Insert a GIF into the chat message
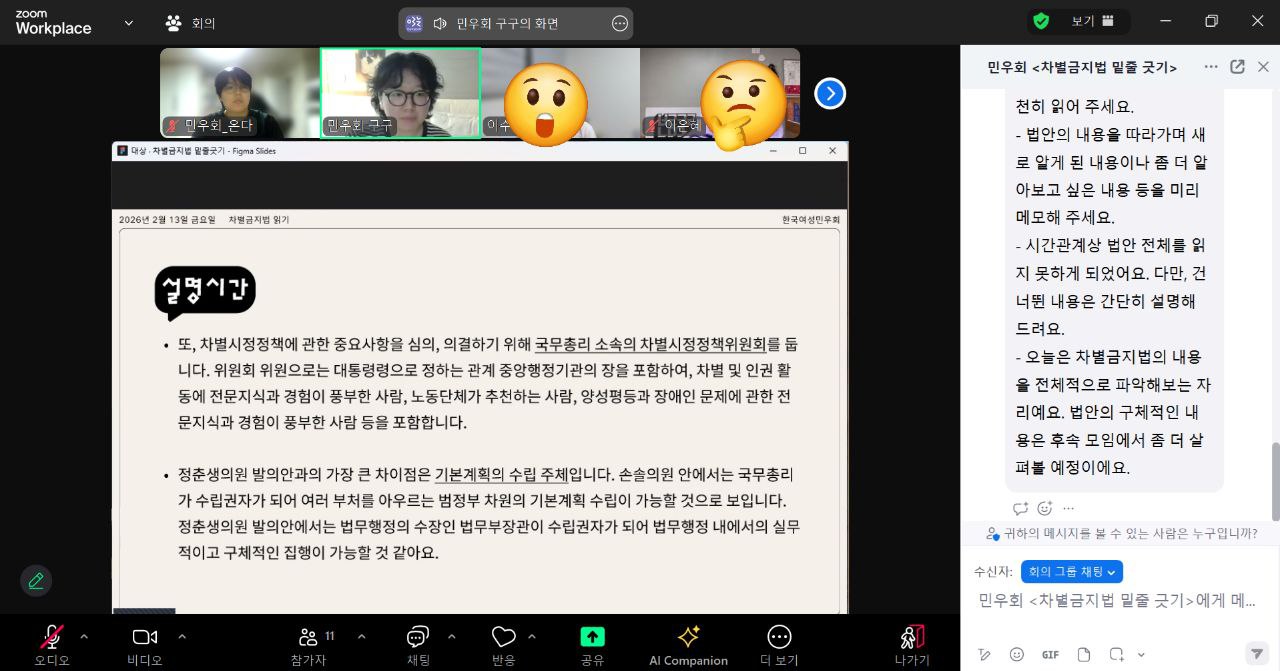1280x671 pixels. coord(1050,654)
